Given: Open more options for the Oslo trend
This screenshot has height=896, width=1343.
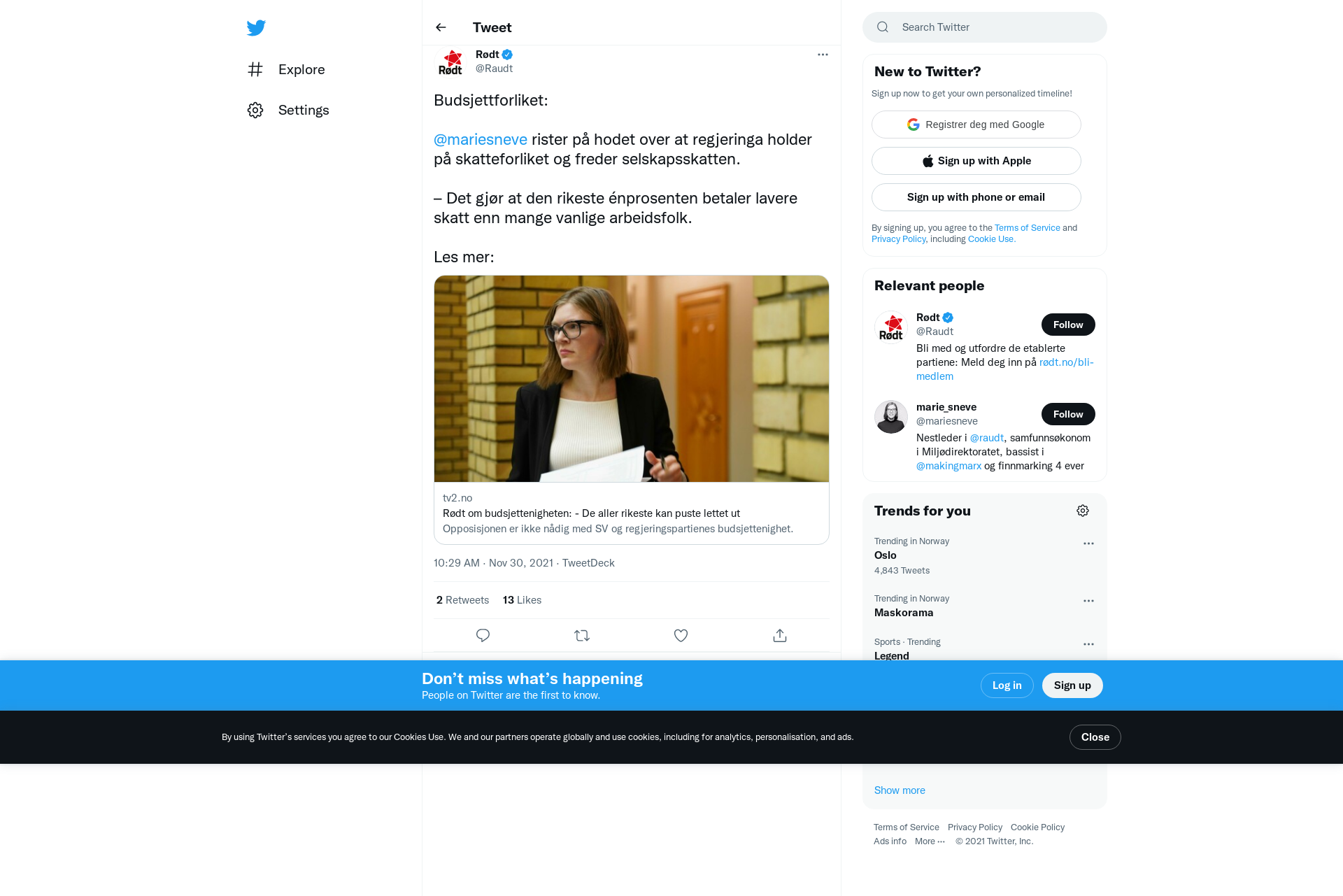Looking at the screenshot, I should (x=1088, y=543).
